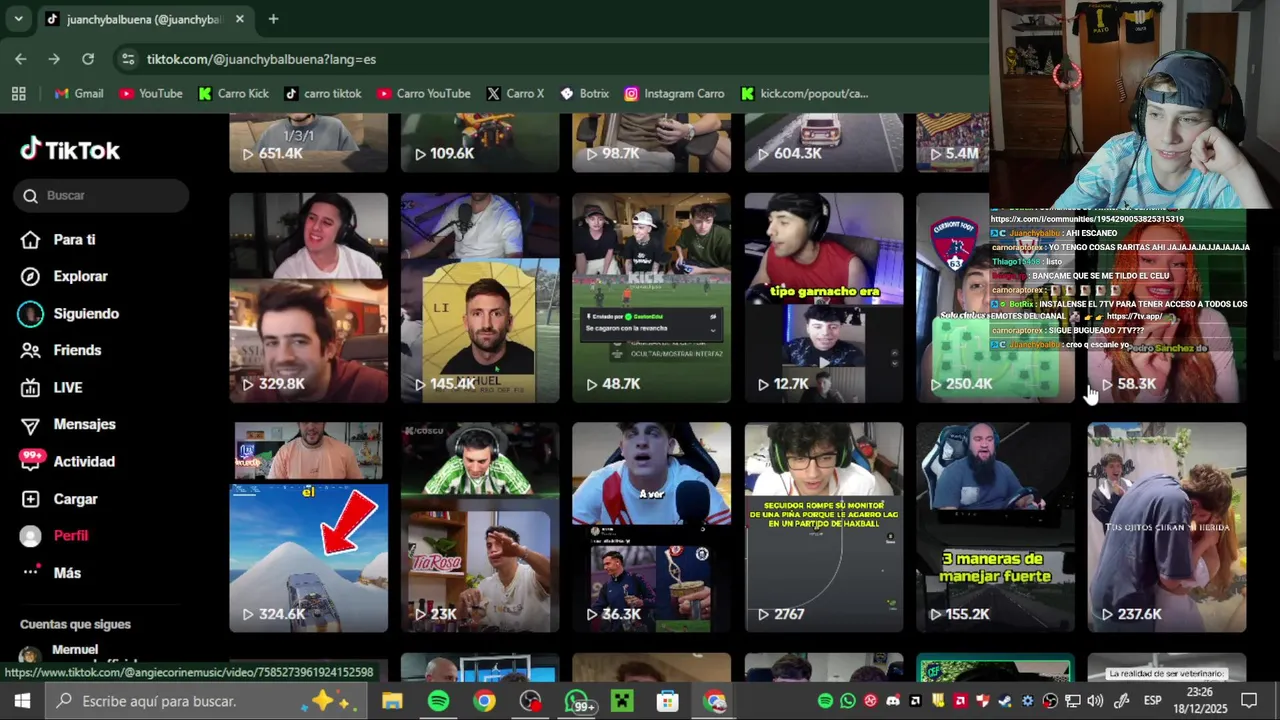Open the clock showing 23:26
The height and width of the screenshot is (720, 1280).
coord(1200,701)
